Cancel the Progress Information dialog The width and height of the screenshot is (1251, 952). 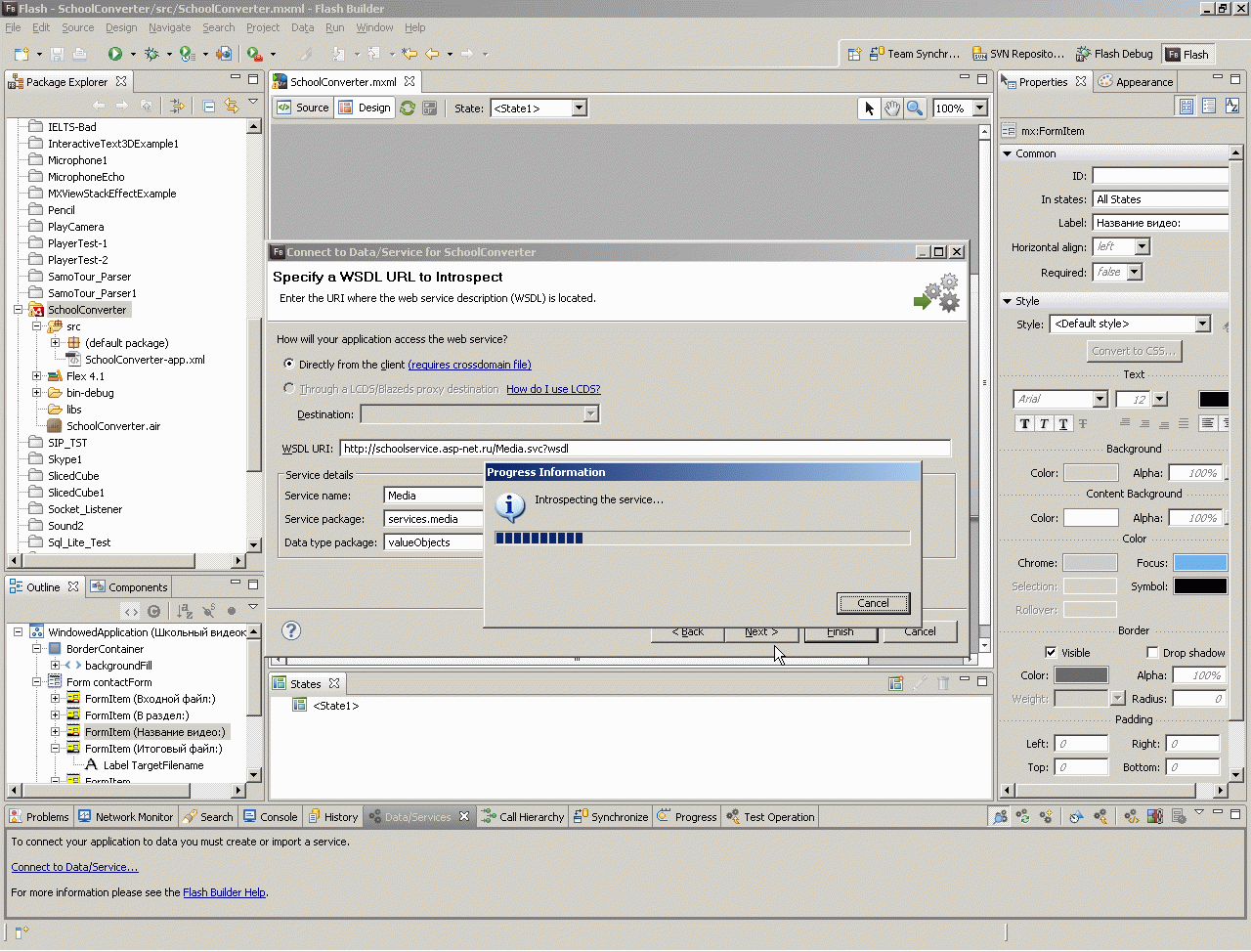point(873,603)
